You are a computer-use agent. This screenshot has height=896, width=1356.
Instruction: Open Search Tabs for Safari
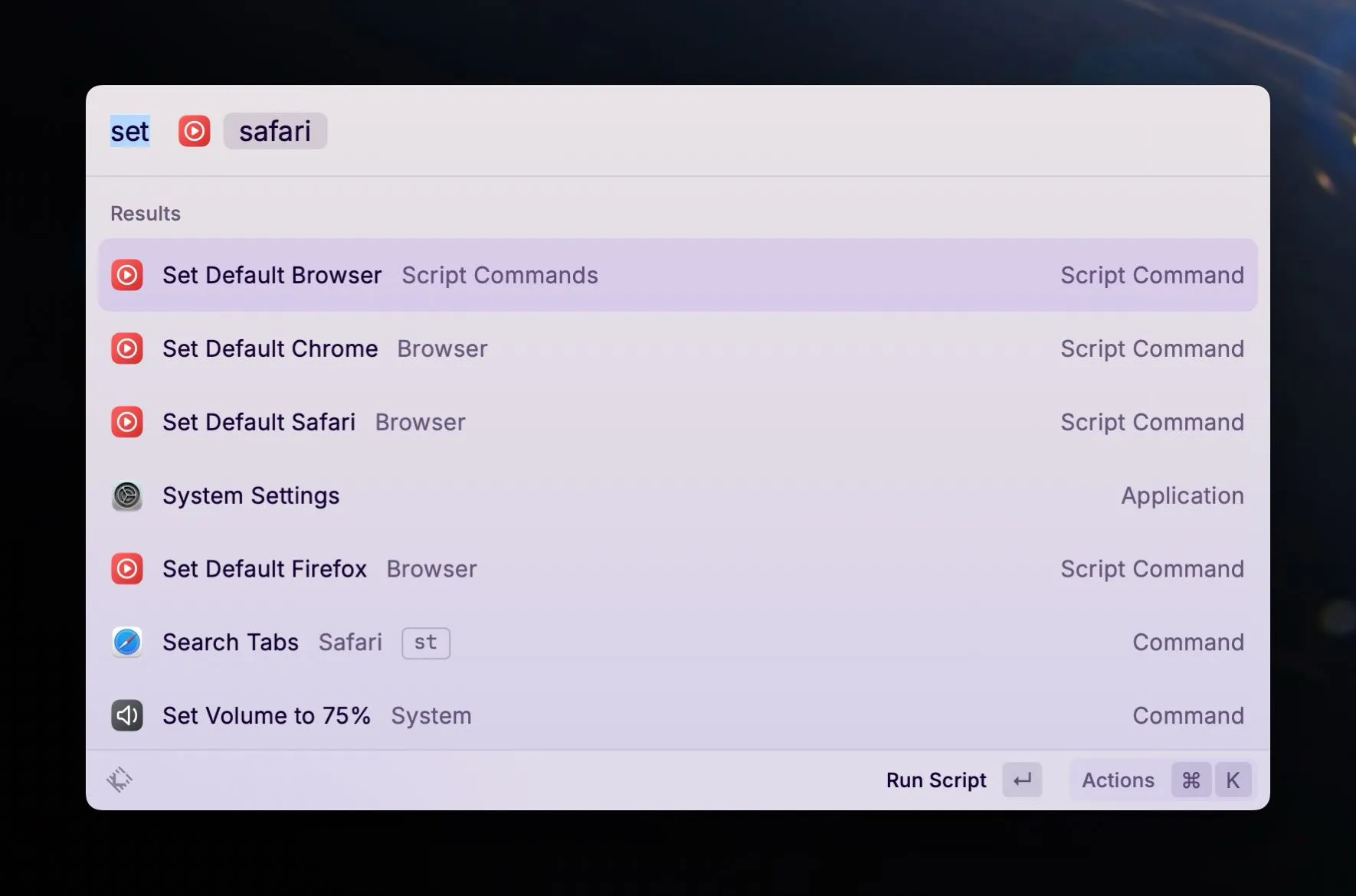[x=231, y=643]
